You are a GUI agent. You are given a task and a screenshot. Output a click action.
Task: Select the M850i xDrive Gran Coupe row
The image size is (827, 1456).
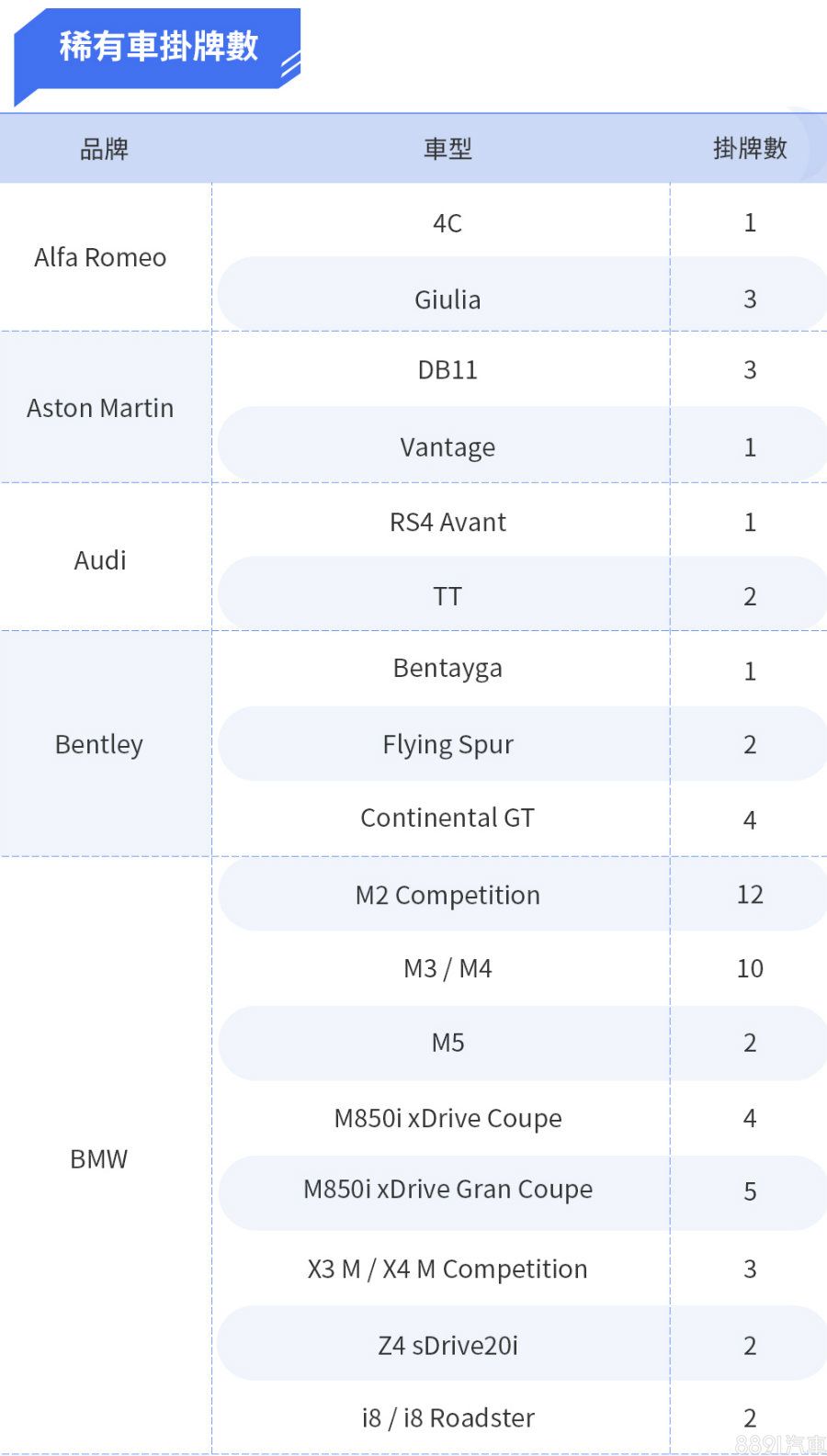(447, 1190)
